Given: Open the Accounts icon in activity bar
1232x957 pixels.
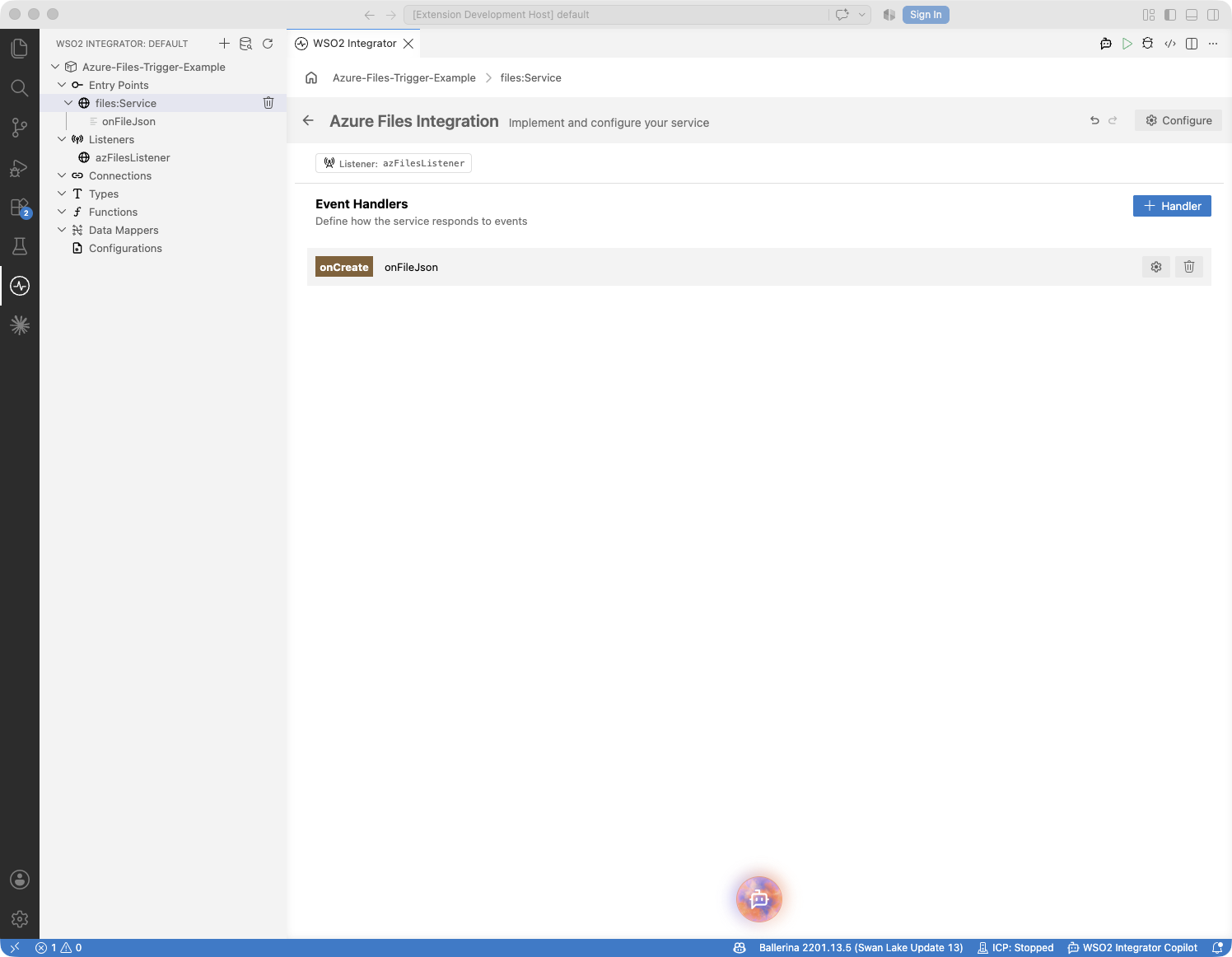Looking at the screenshot, I should [x=20, y=880].
